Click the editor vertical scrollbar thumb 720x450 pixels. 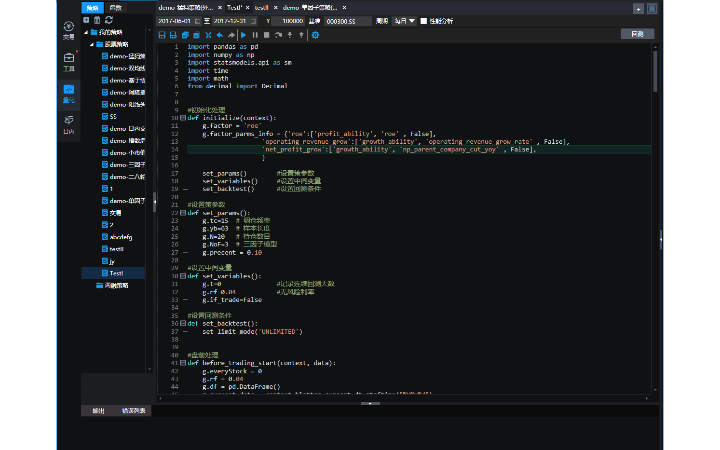pyautogui.click(x=655, y=71)
